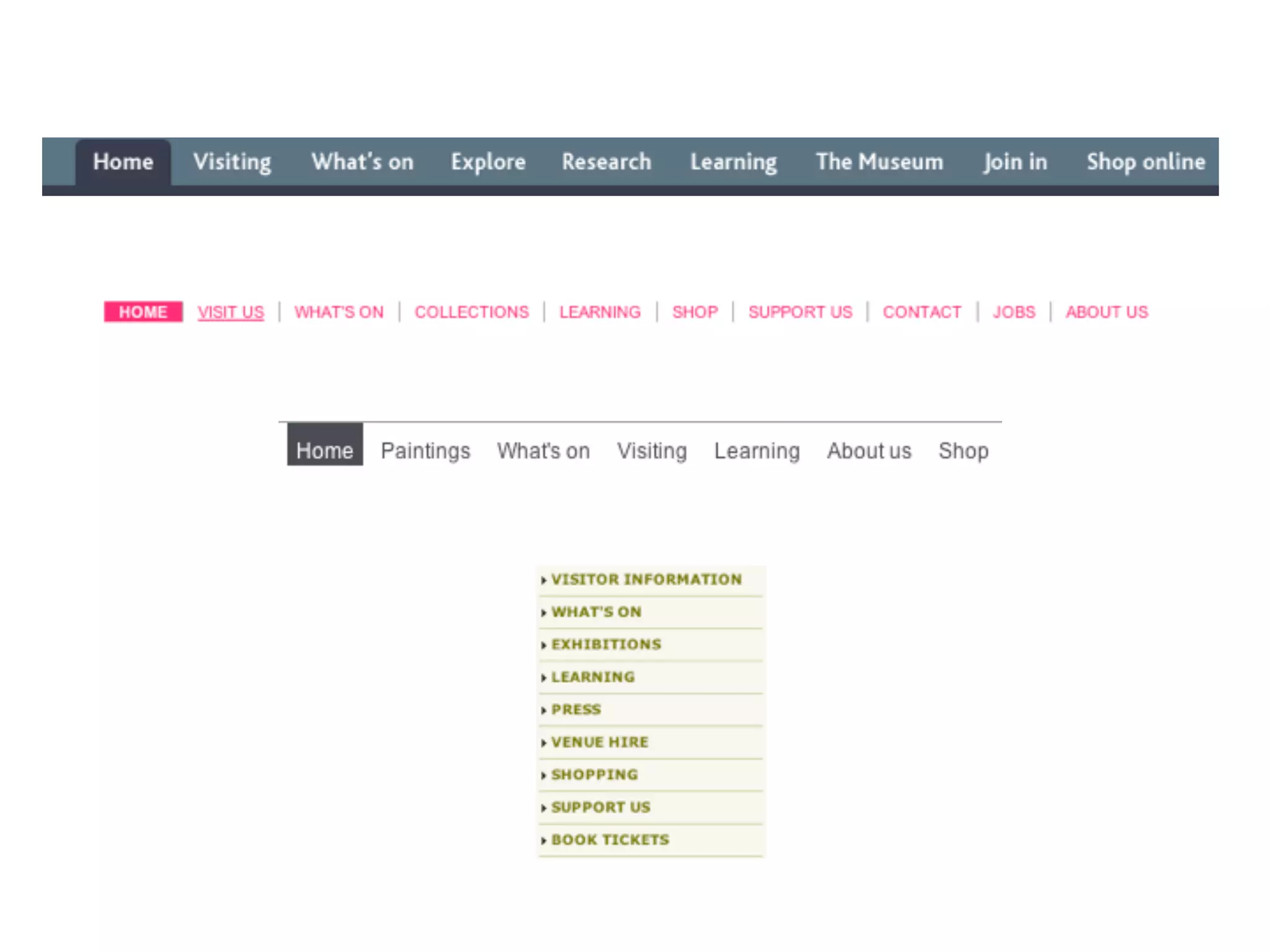Click Visiting in the blue navigation bar

[232, 162]
